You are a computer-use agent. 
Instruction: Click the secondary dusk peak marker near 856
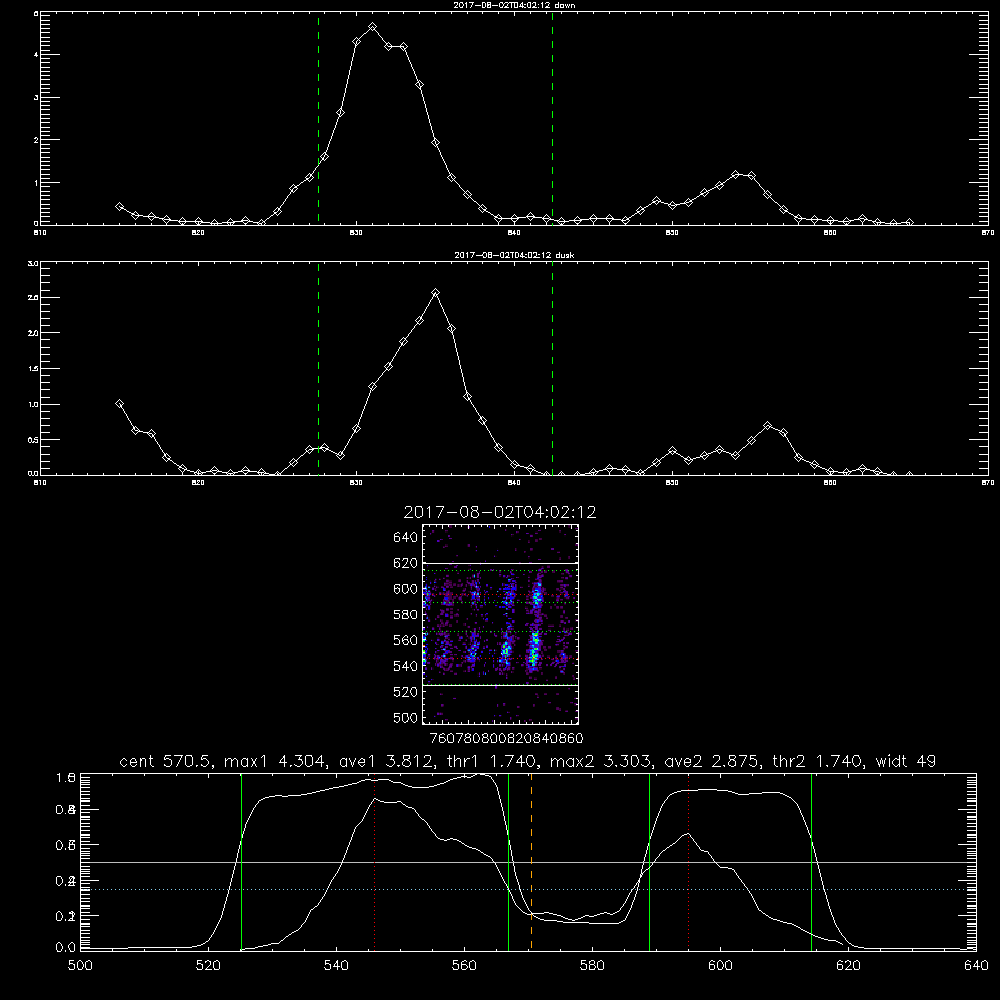click(768, 425)
